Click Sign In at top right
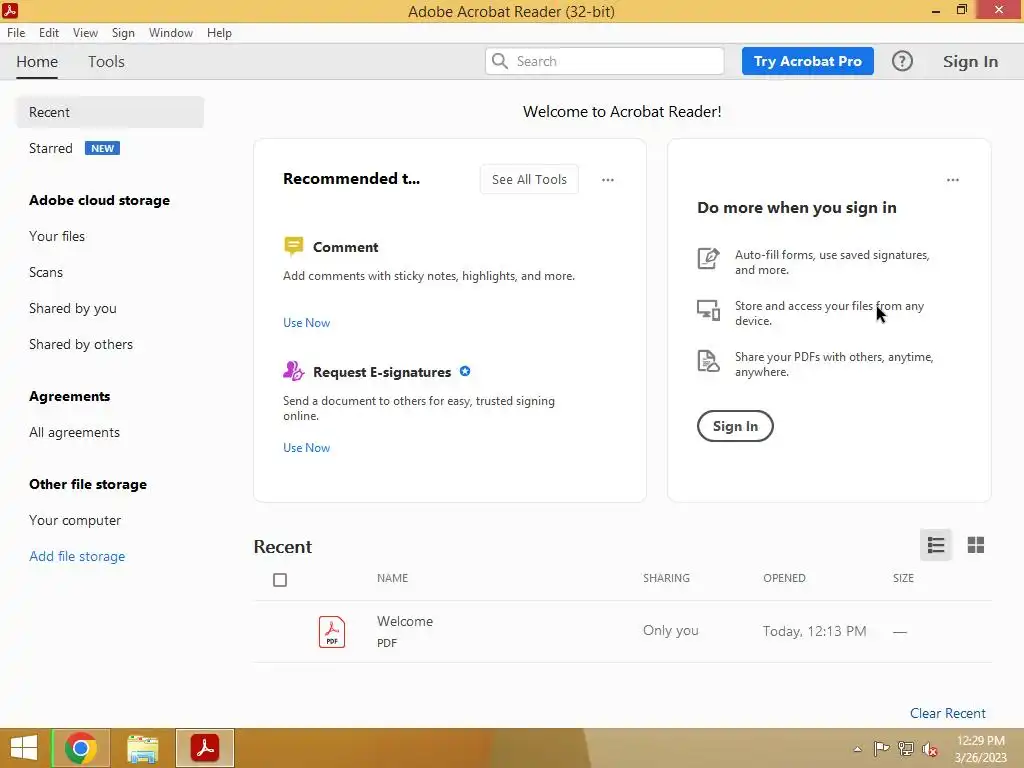This screenshot has height=768, width=1024. [x=970, y=61]
